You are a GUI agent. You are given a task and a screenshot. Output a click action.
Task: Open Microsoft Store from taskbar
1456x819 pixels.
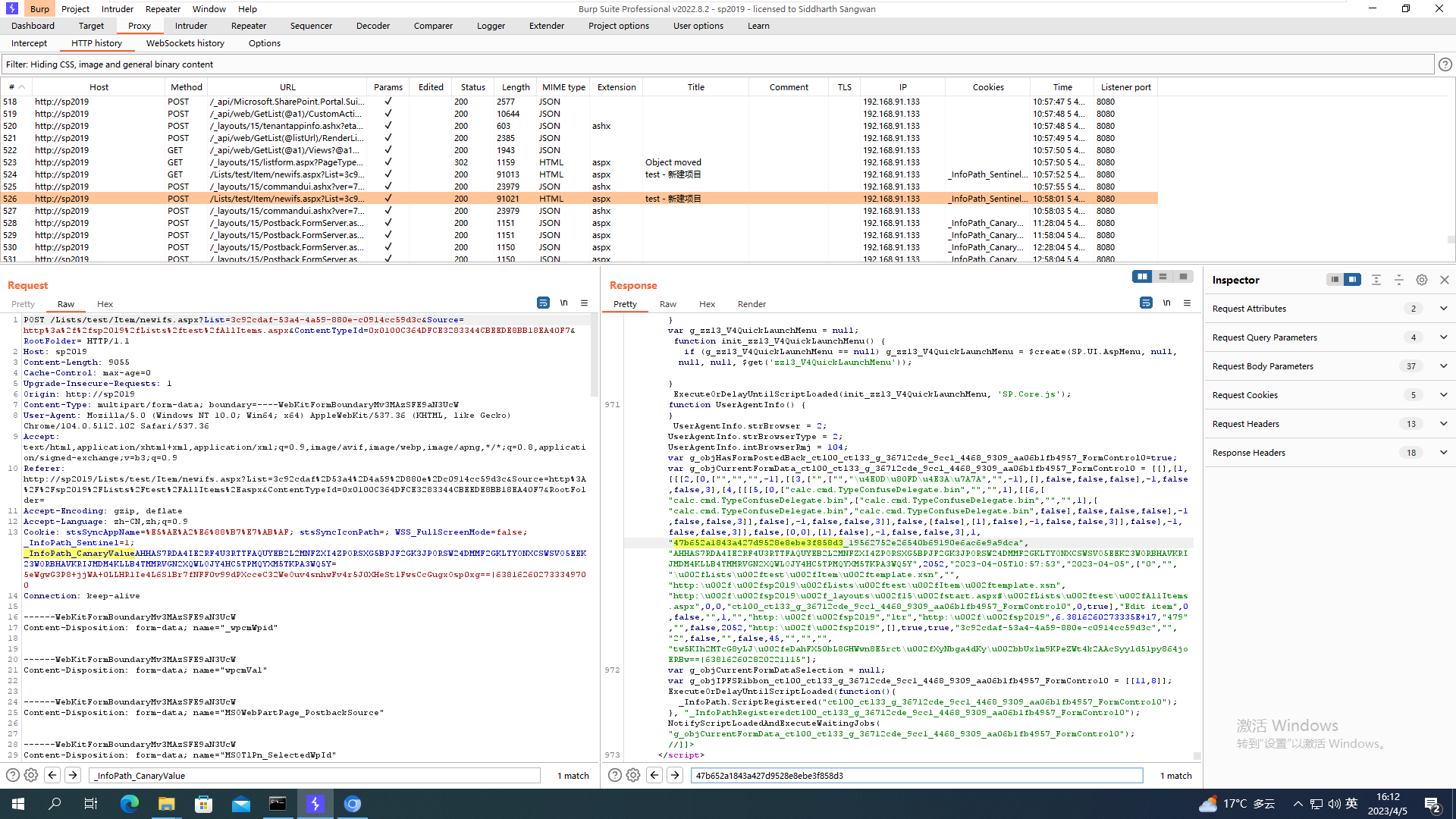tap(204, 804)
